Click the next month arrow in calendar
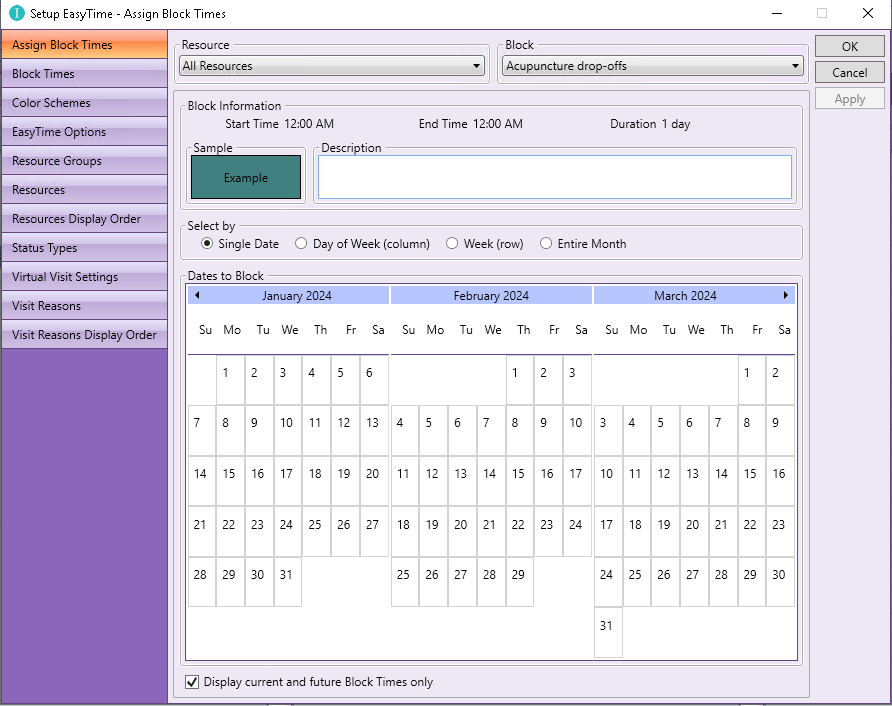Image resolution: width=892 pixels, height=706 pixels. tap(786, 295)
